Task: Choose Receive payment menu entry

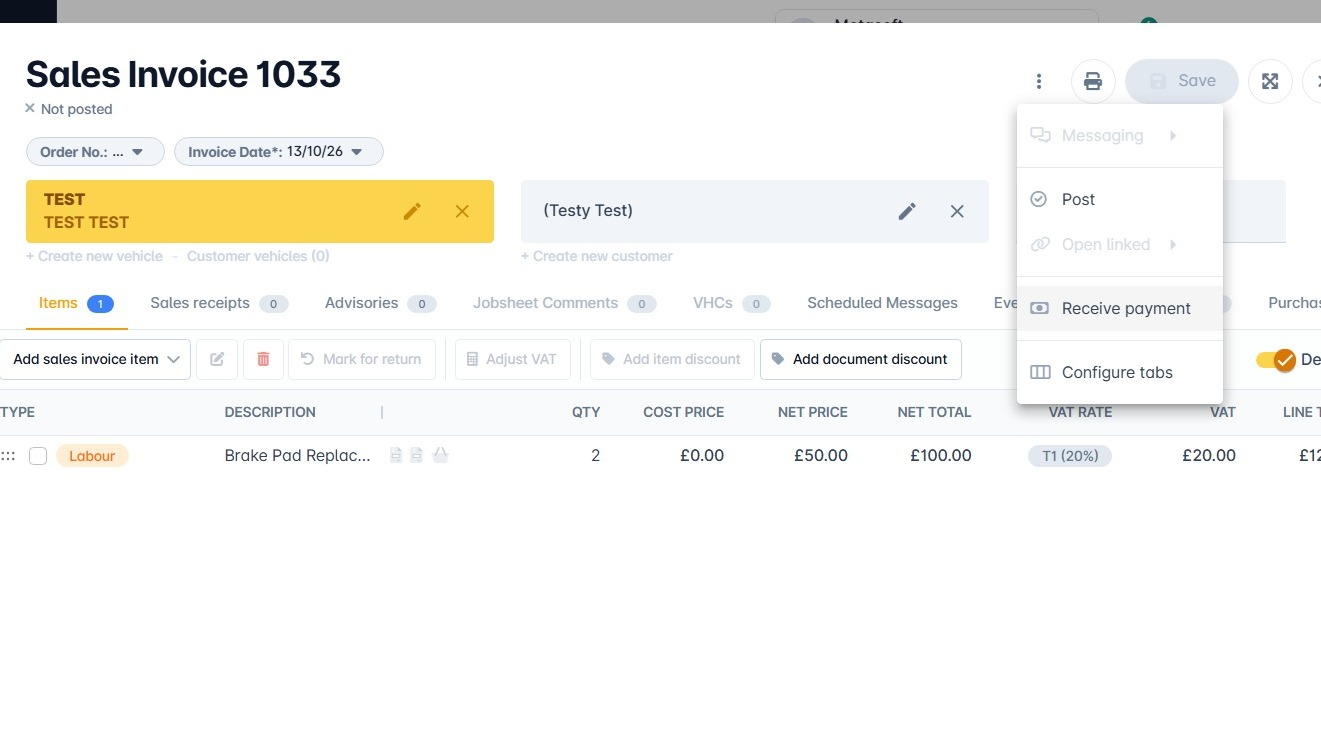Action: (x=1119, y=308)
